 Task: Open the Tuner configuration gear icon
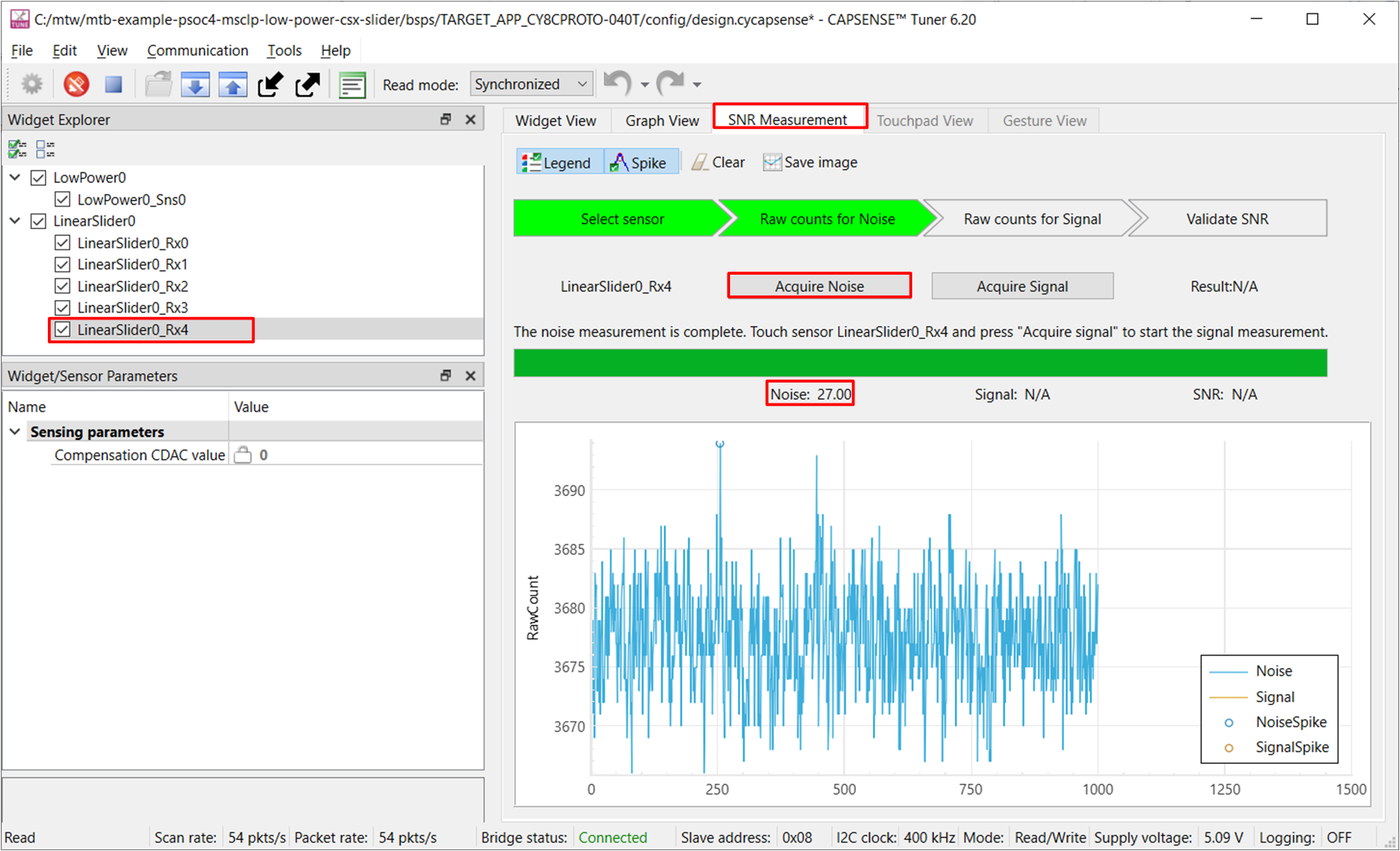tap(32, 84)
